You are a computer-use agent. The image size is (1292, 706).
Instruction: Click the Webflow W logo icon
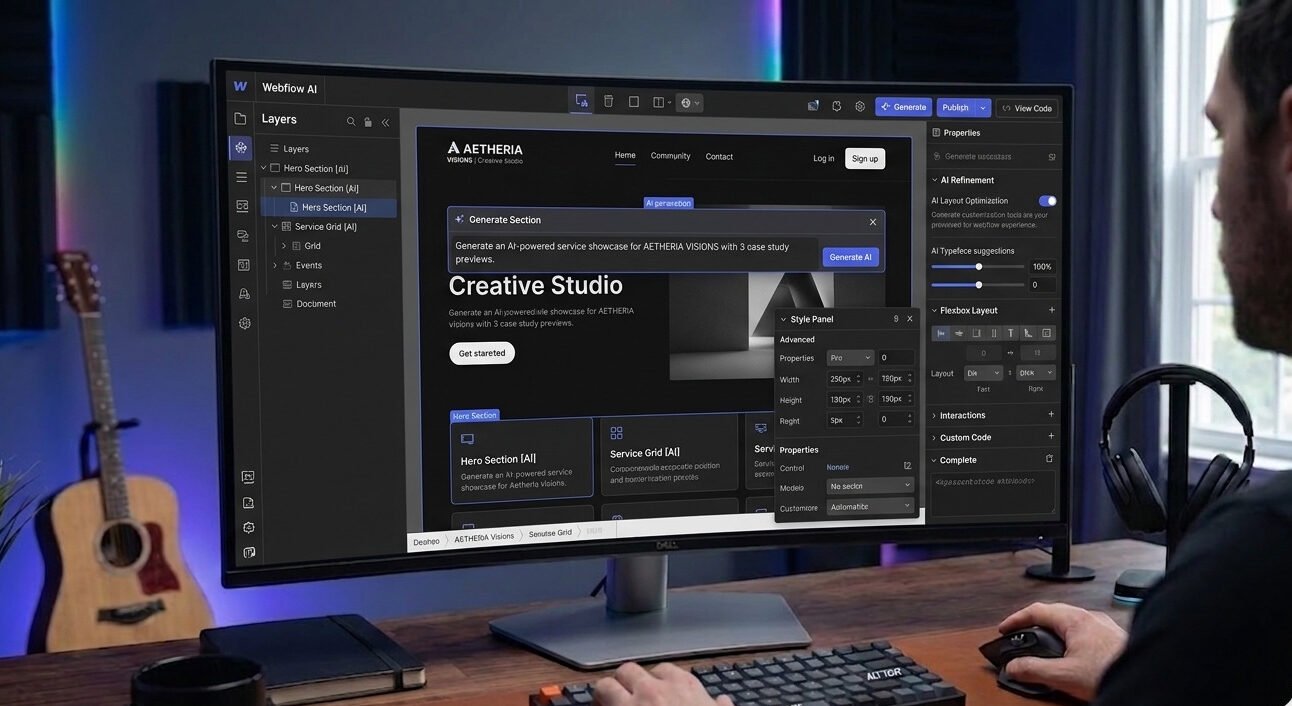(x=240, y=87)
